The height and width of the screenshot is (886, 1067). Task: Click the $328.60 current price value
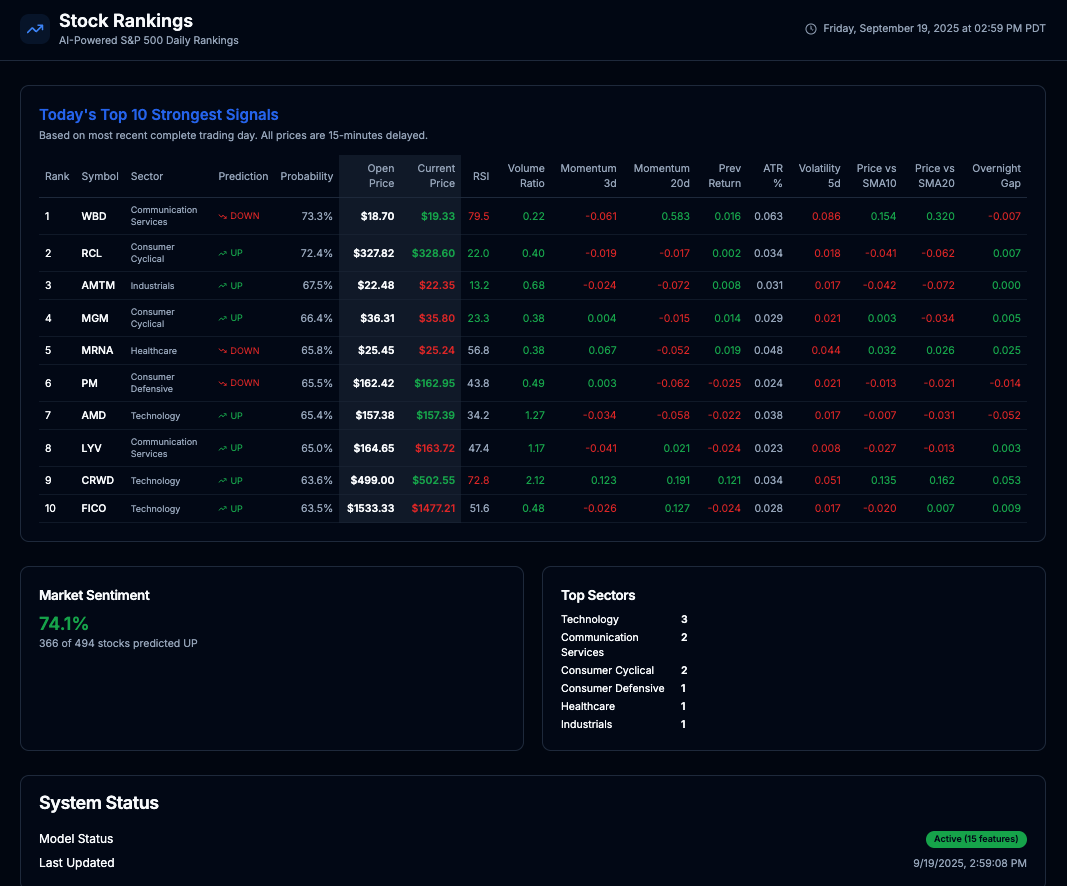click(x=433, y=253)
